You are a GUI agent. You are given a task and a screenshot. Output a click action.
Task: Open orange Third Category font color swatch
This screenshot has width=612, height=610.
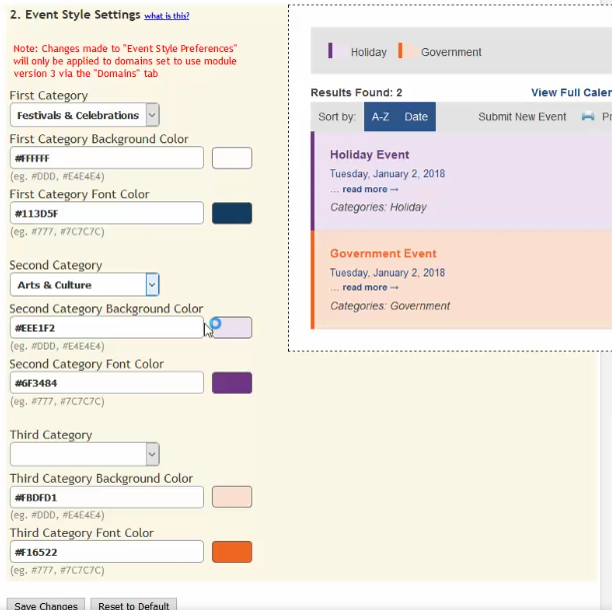point(232,552)
